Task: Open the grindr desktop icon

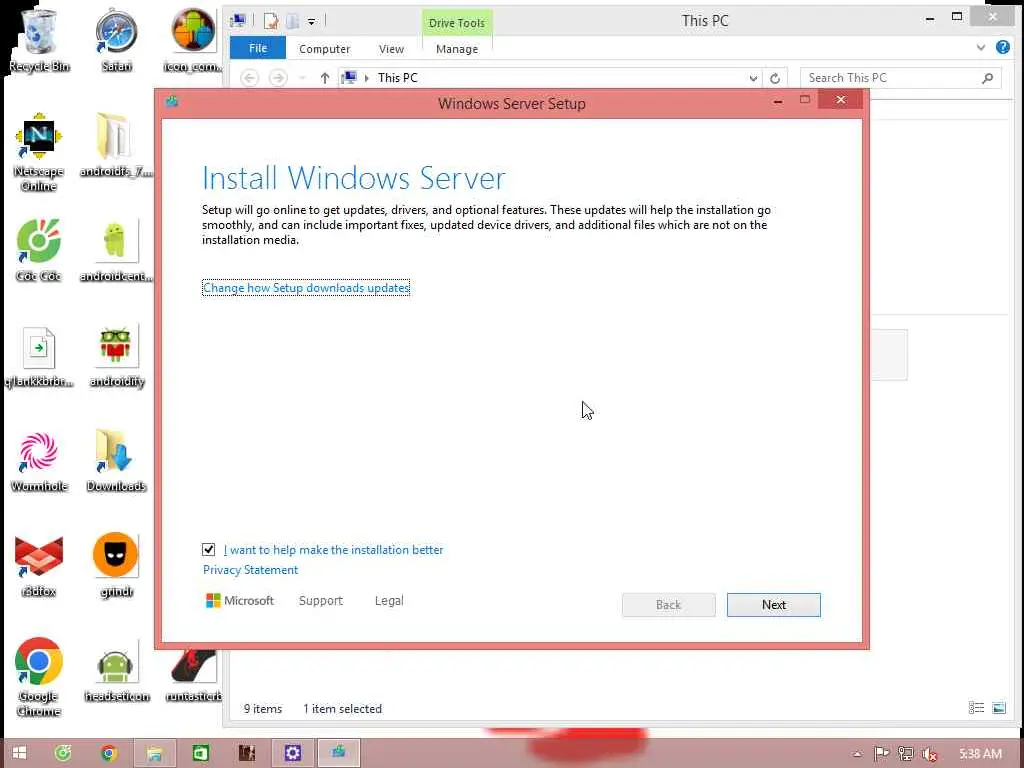Action: click(116, 566)
